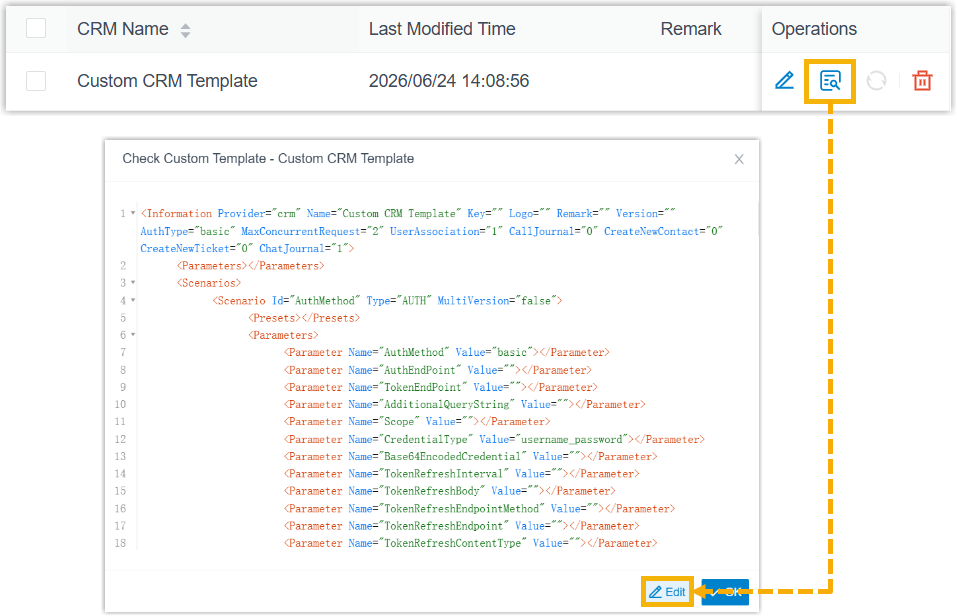
Task: Click the Custom CRM Template name cell
Action: 167,81
